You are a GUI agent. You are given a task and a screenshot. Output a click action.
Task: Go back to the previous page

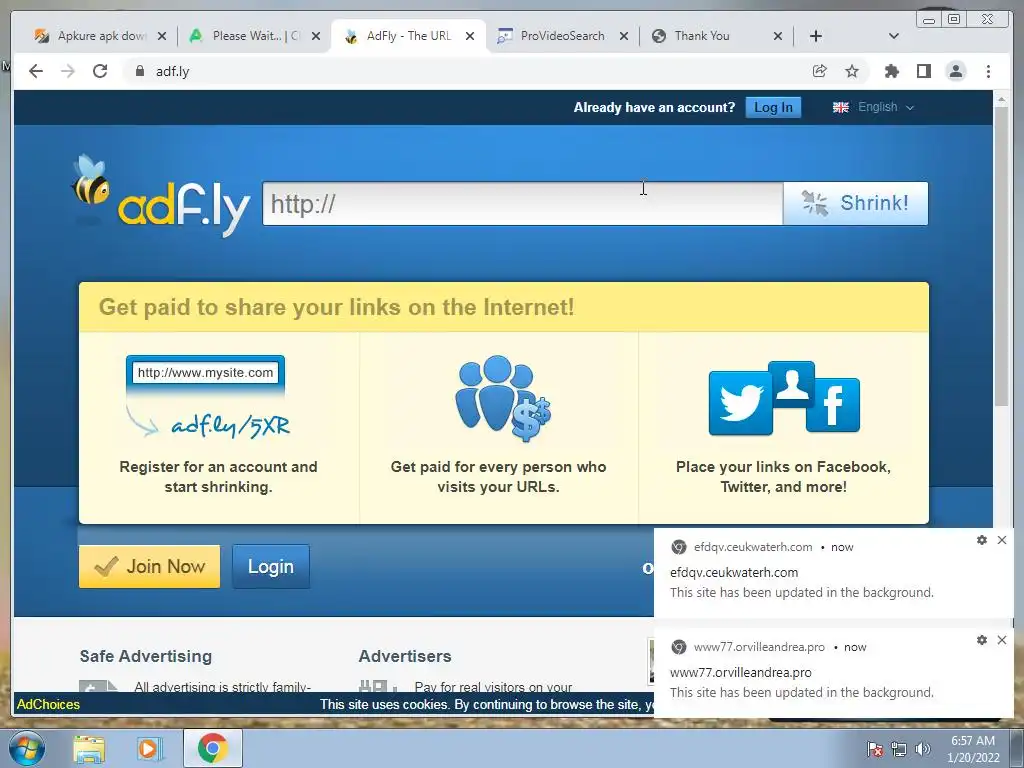pyautogui.click(x=36, y=71)
